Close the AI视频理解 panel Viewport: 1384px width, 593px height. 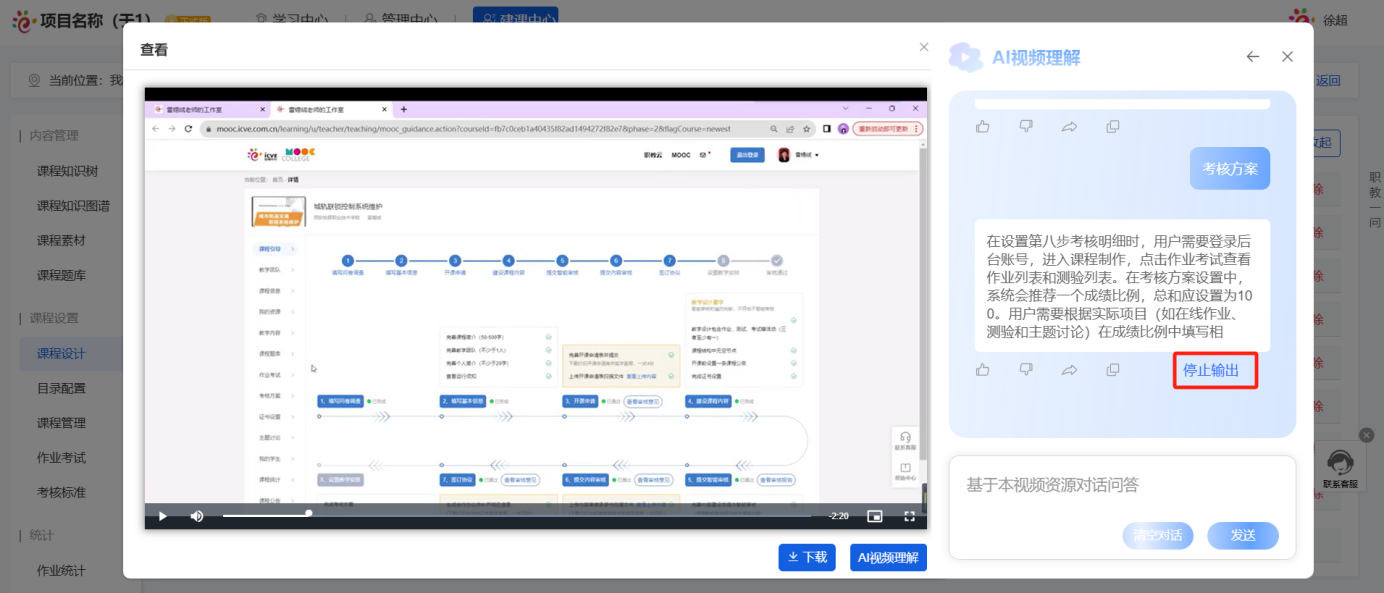click(1287, 57)
